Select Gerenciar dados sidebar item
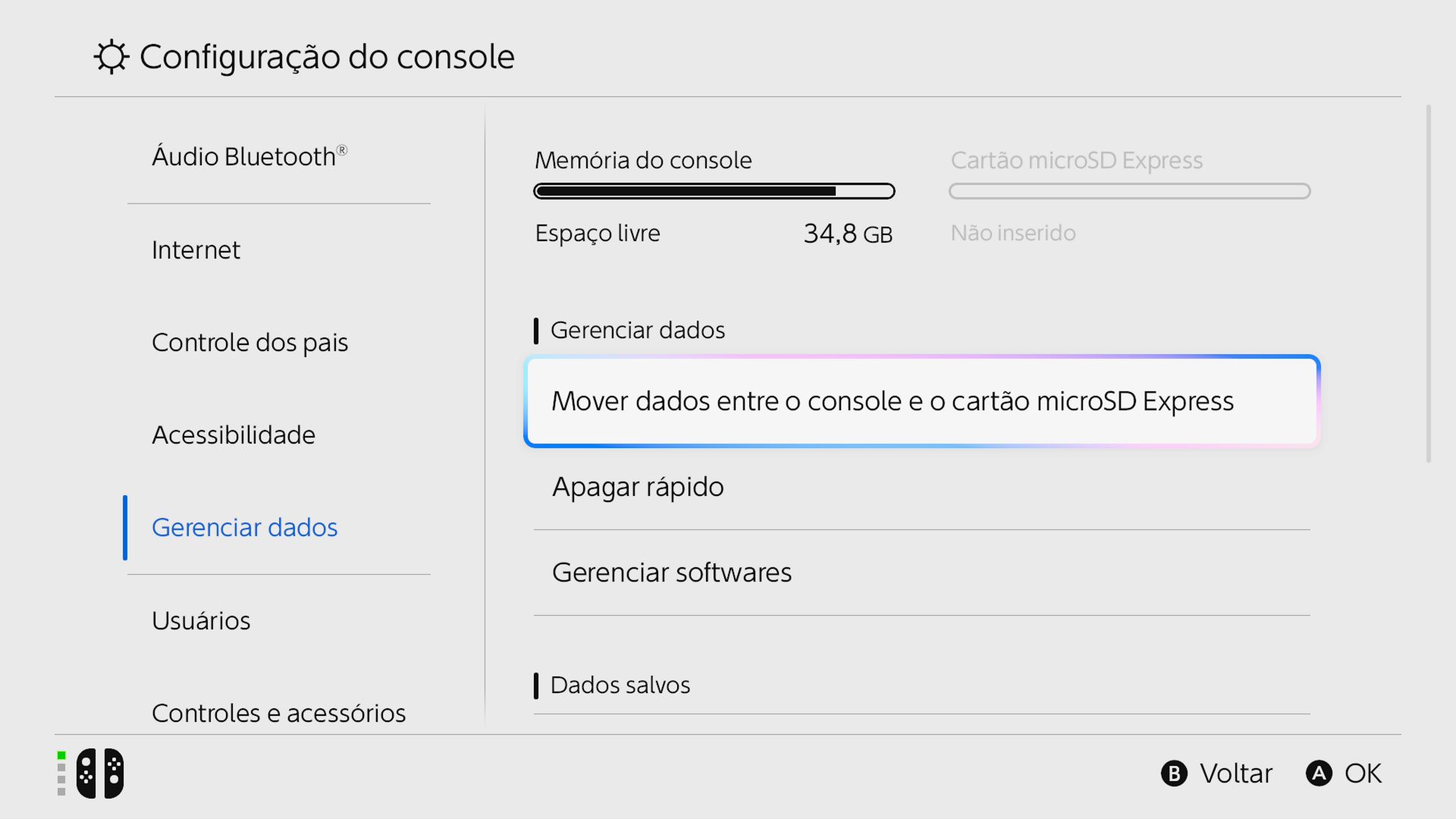 tap(244, 528)
